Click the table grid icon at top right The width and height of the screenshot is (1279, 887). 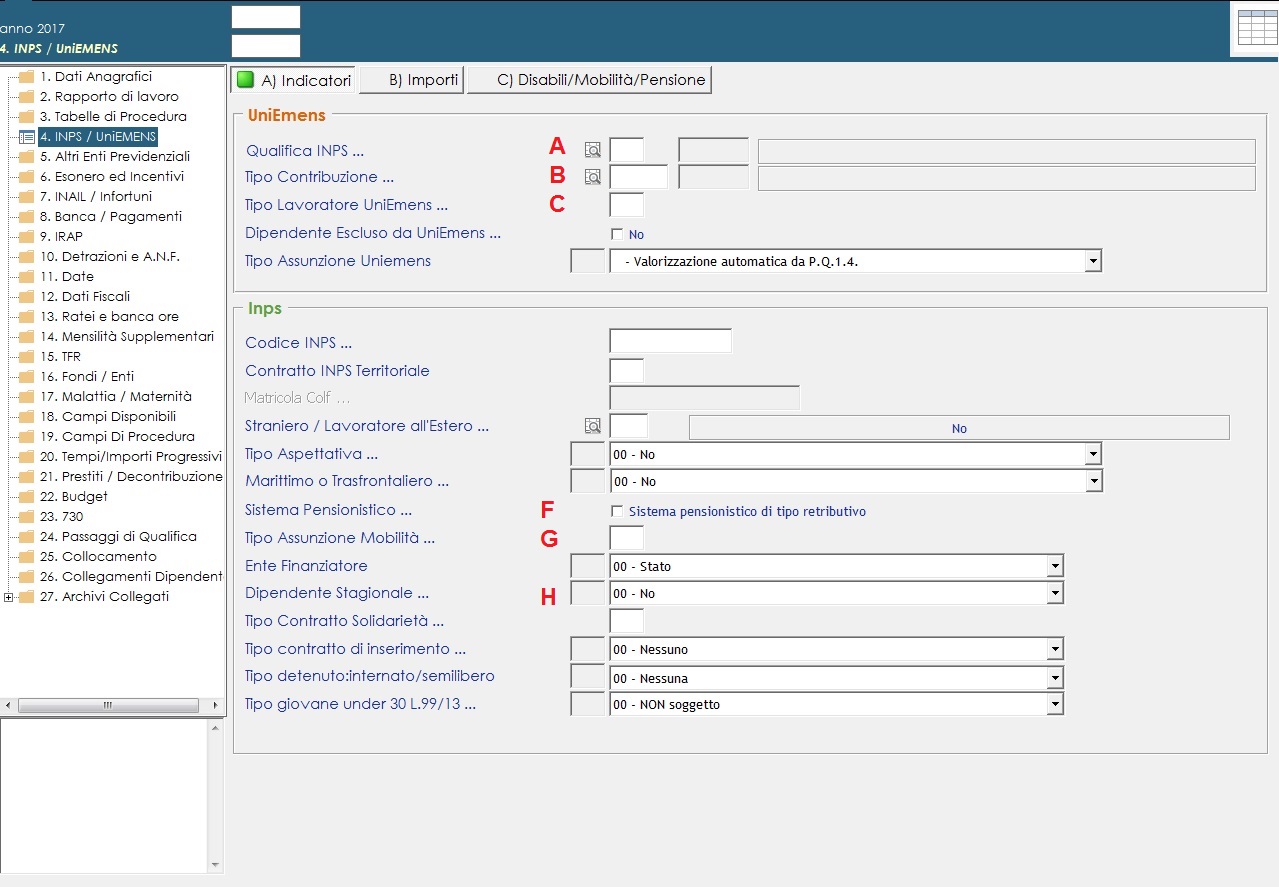(1257, 28)
